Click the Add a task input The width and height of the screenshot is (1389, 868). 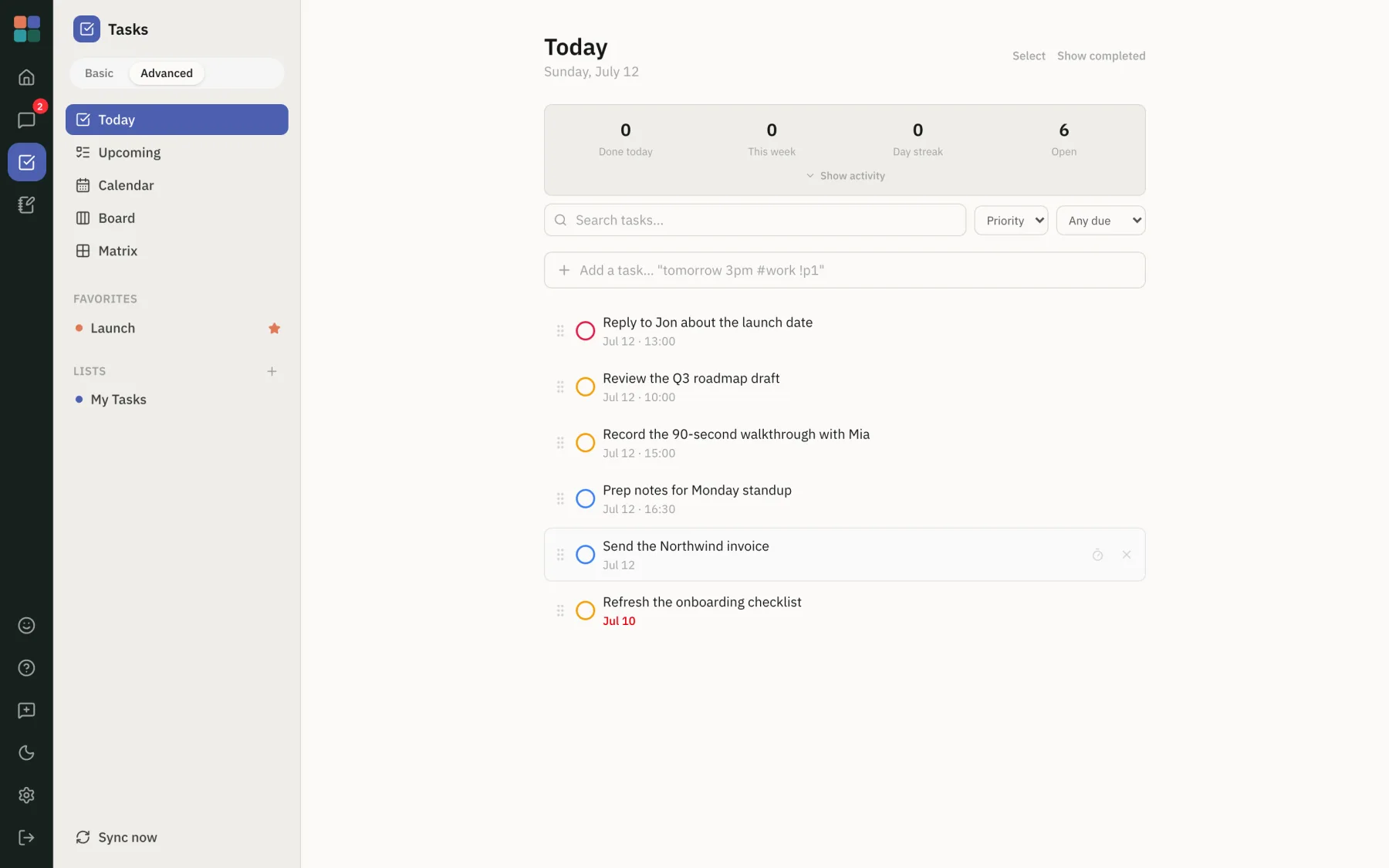click(x=845, y=270)
